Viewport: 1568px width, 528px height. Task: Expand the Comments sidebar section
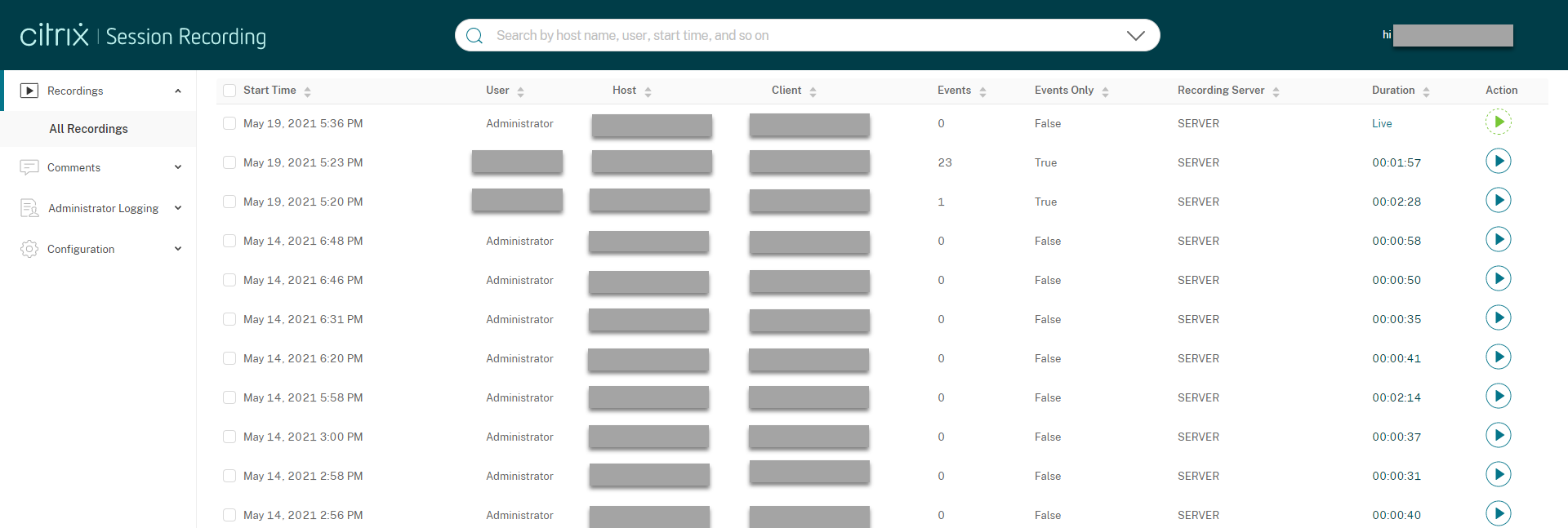click(x=98, y=167)
